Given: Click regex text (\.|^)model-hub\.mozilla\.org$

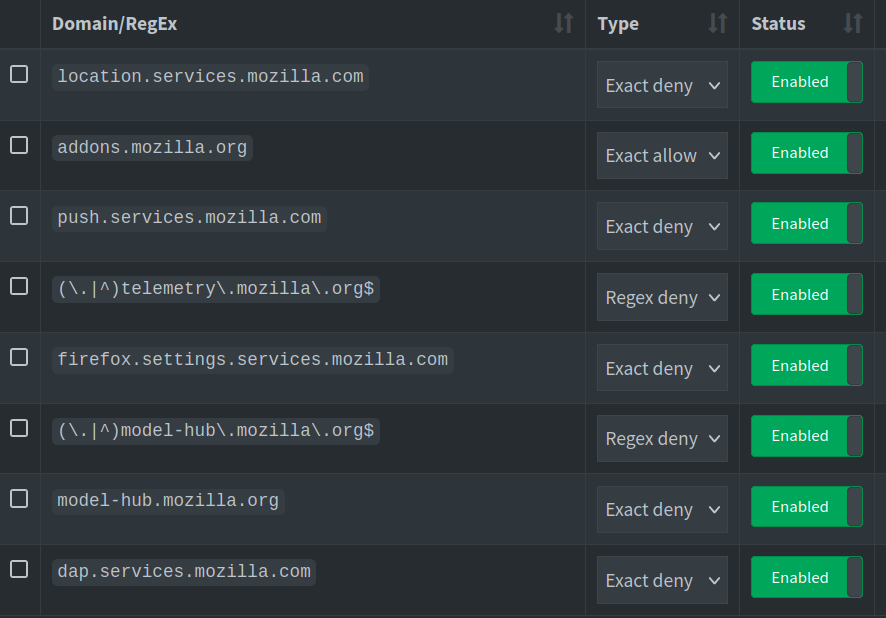Looking at the screenshot, I should [x=216, y=430].
